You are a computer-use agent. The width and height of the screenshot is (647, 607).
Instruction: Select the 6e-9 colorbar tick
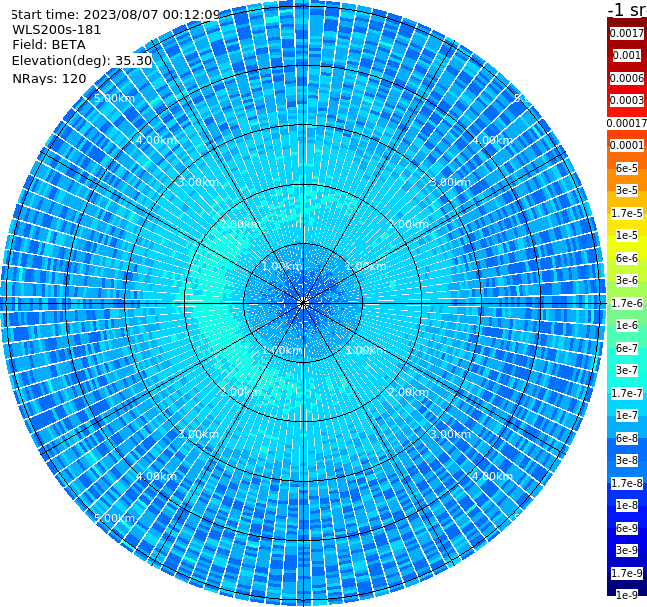627,528
